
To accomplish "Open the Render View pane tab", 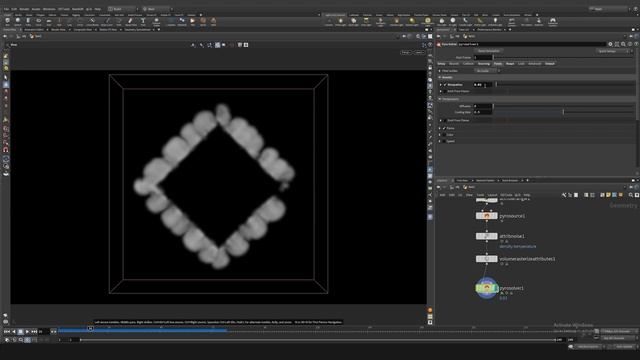I will pyautogui.click(x=58, y=30).
